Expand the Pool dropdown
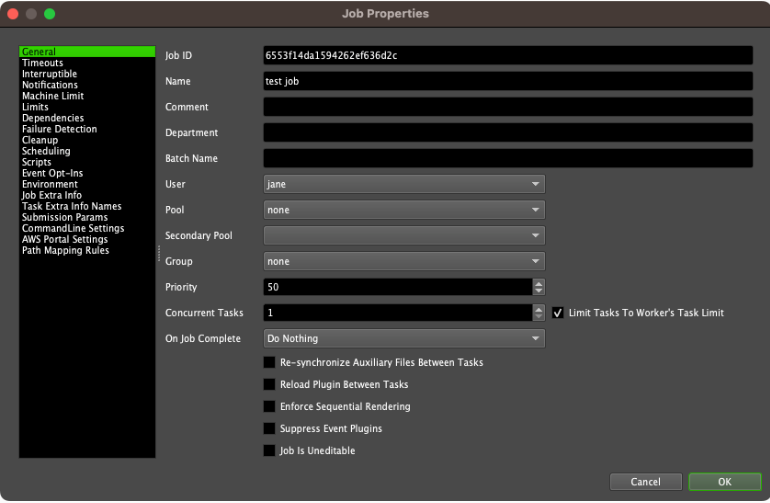Viewport: 770px width, 503px height. 404,210
